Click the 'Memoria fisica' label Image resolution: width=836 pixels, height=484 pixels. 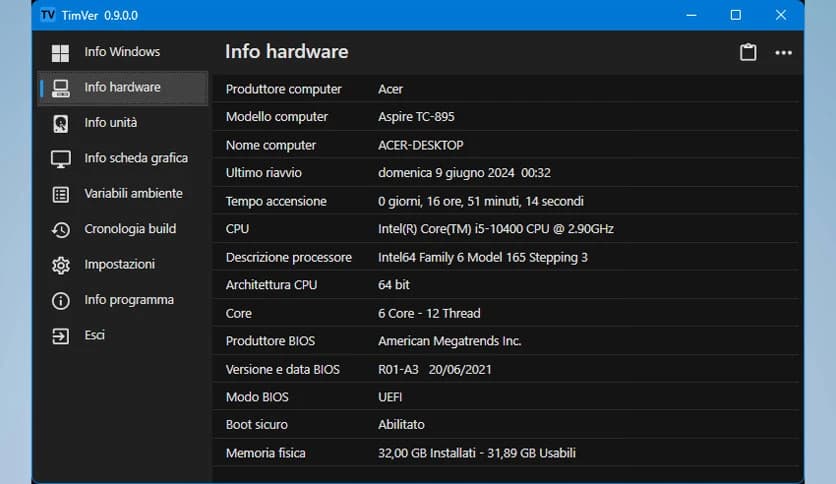(266, 453)
